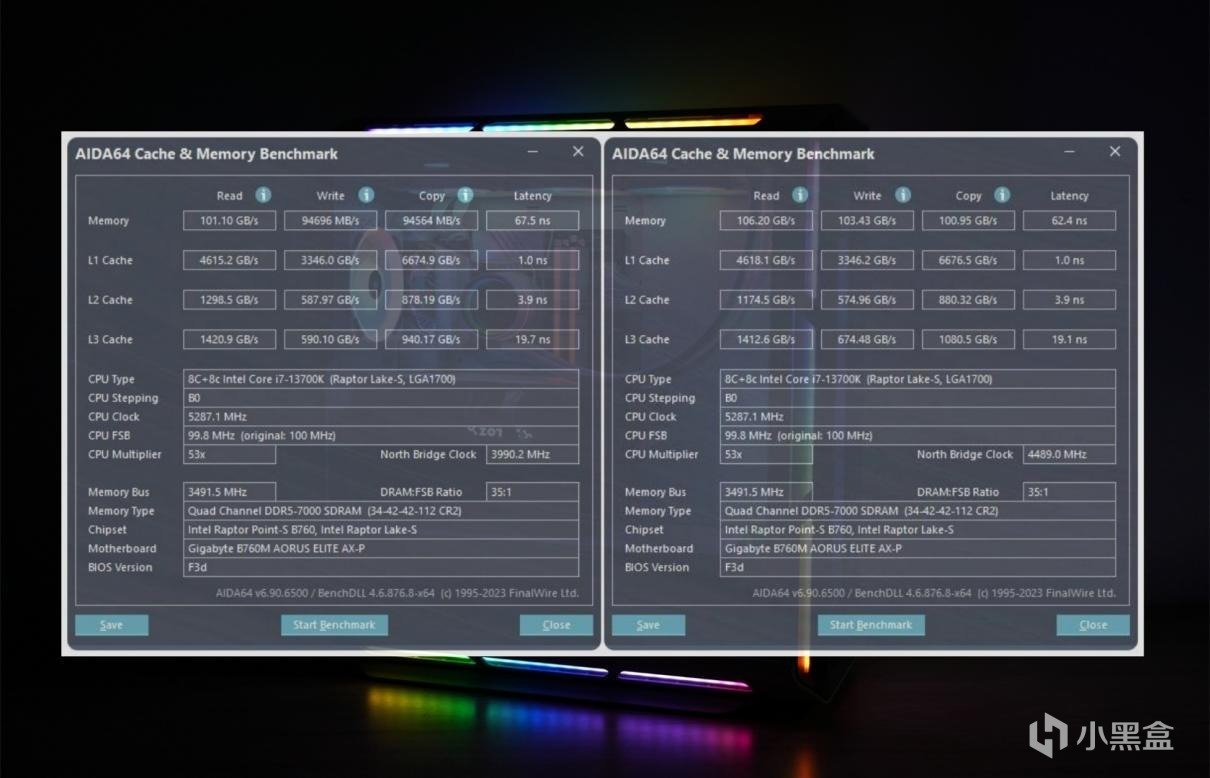Select Memory Bus 3491.5 MHz in right window
The width and height of the screenshot is (1210, 778).
766,492
